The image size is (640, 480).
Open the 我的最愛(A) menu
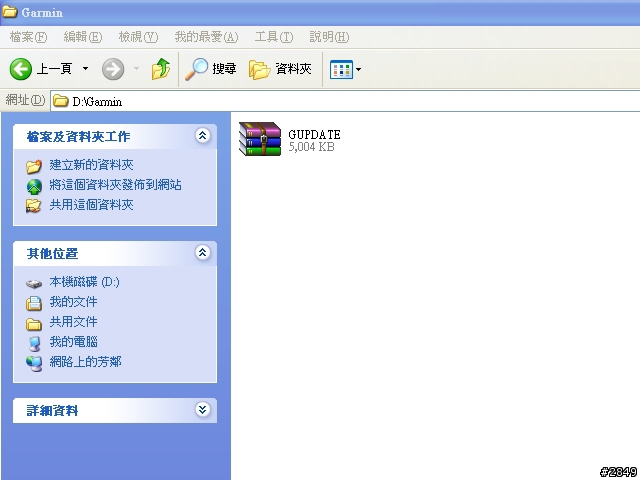pyautogui.click(x=206, y=37)
